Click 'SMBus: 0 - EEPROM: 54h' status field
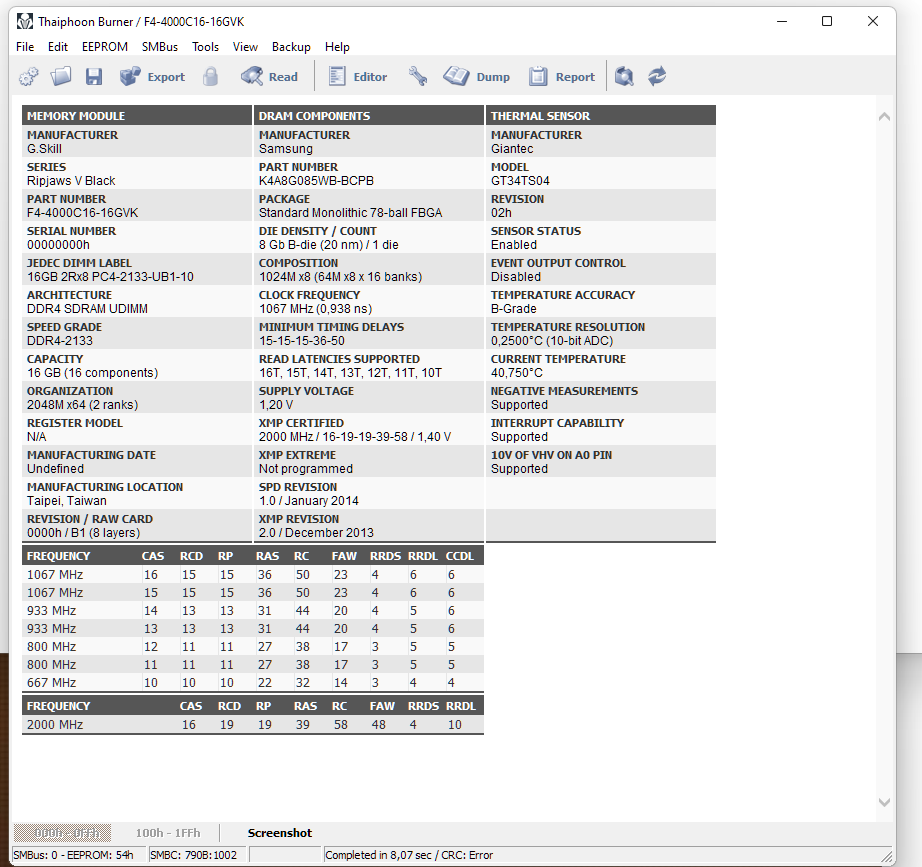Image resolution: width=922 pixels, height=867 pixels. (x=78, y=855)
